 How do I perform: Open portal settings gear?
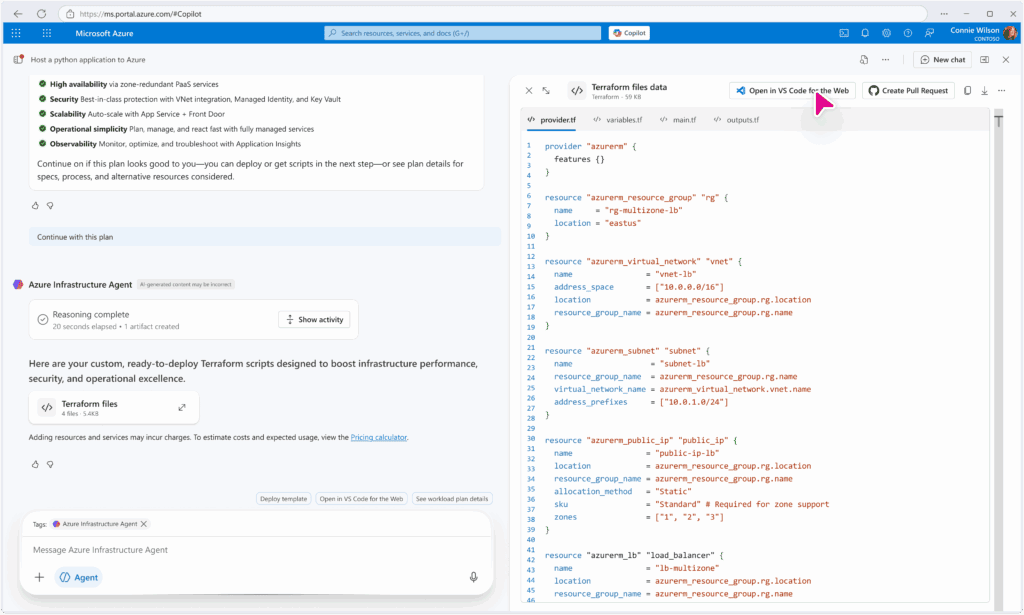click(886, 33)
